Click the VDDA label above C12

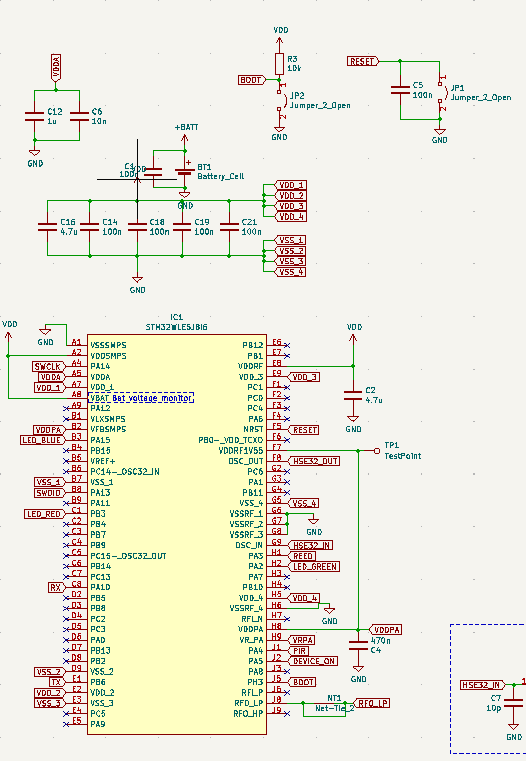click(56, 67)
